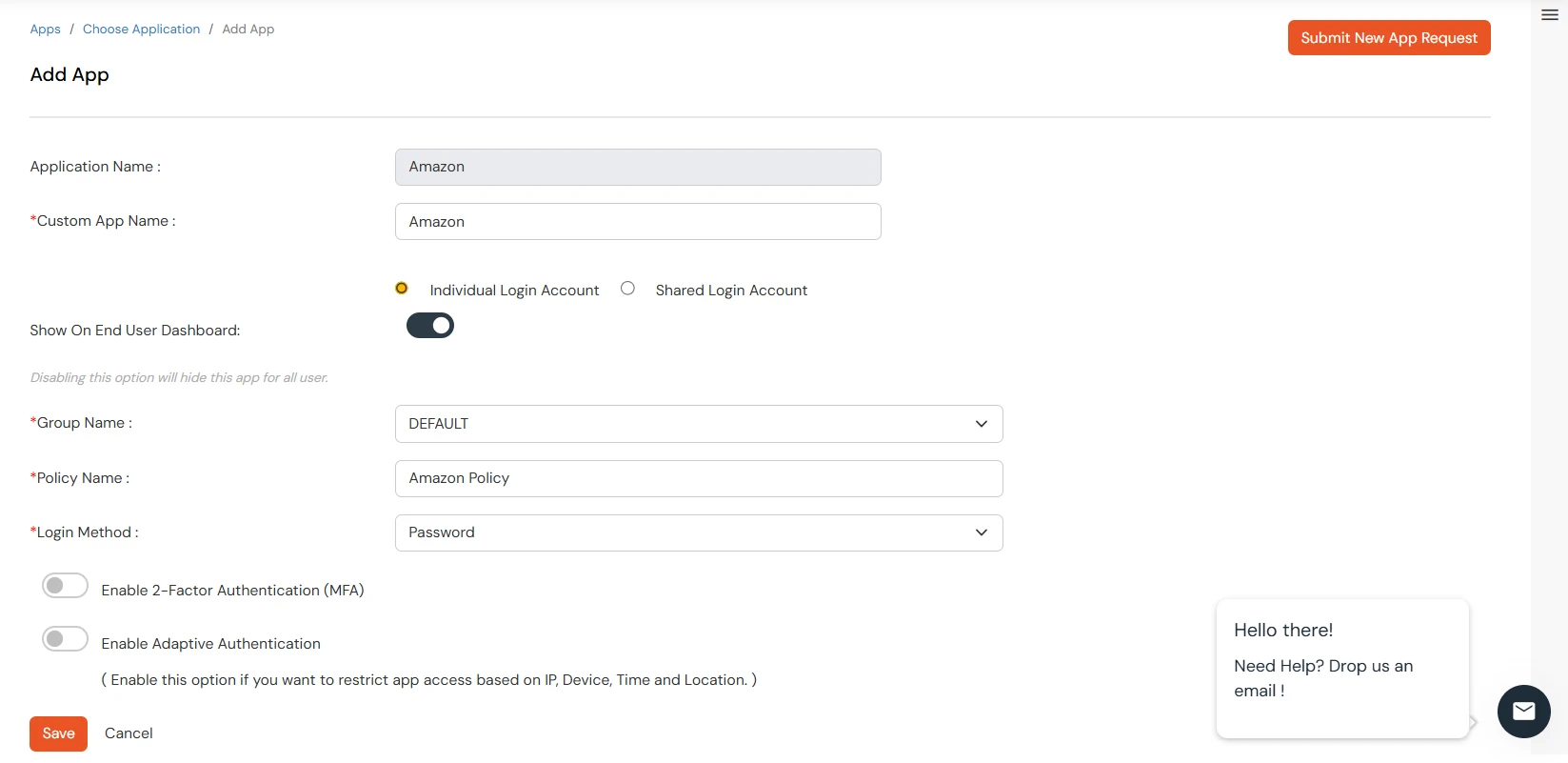Click the 'Individual Login Account' label
The height and width of the screenshot is (763, 1568).
point(514,291)
